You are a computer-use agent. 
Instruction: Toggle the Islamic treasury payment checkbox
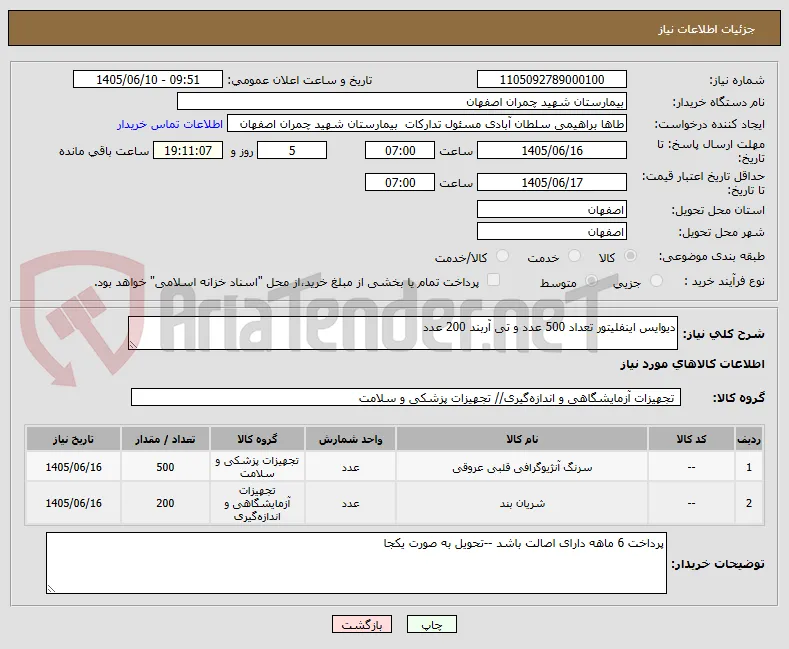[x=494, y=280]
